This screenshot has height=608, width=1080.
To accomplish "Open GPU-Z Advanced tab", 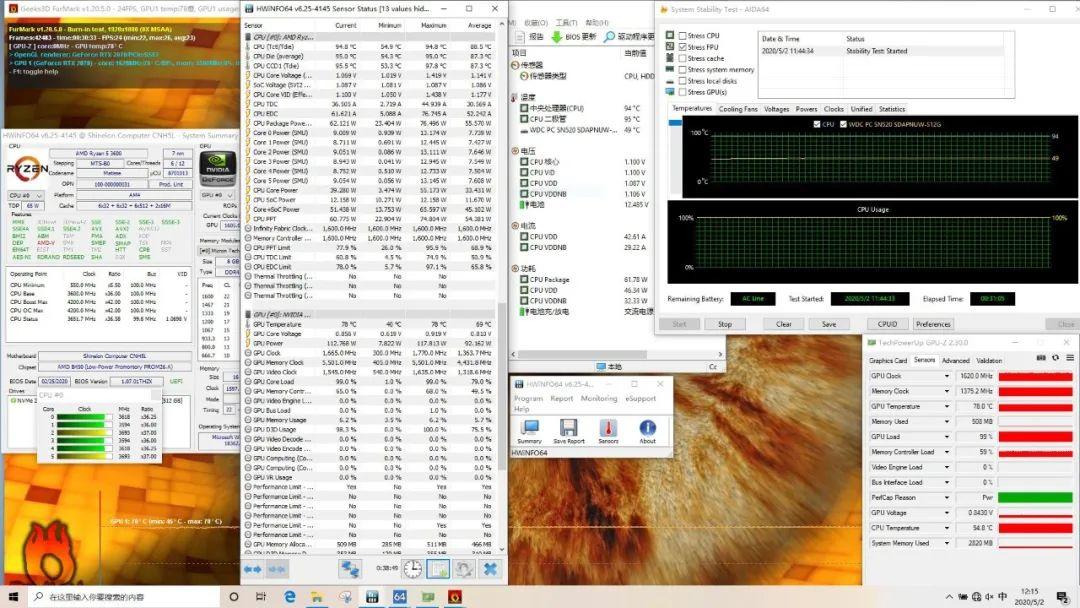I will tap(955, 360).
